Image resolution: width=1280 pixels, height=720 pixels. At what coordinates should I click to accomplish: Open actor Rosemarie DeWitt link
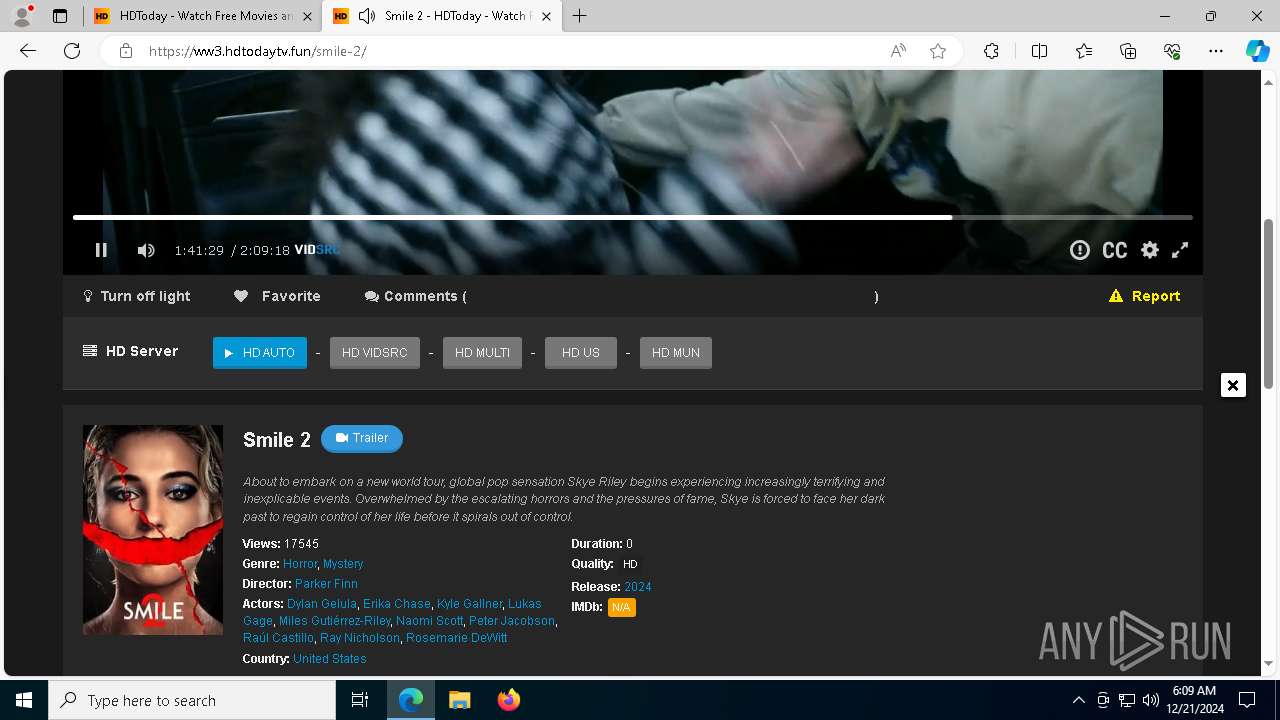point(456,638)
